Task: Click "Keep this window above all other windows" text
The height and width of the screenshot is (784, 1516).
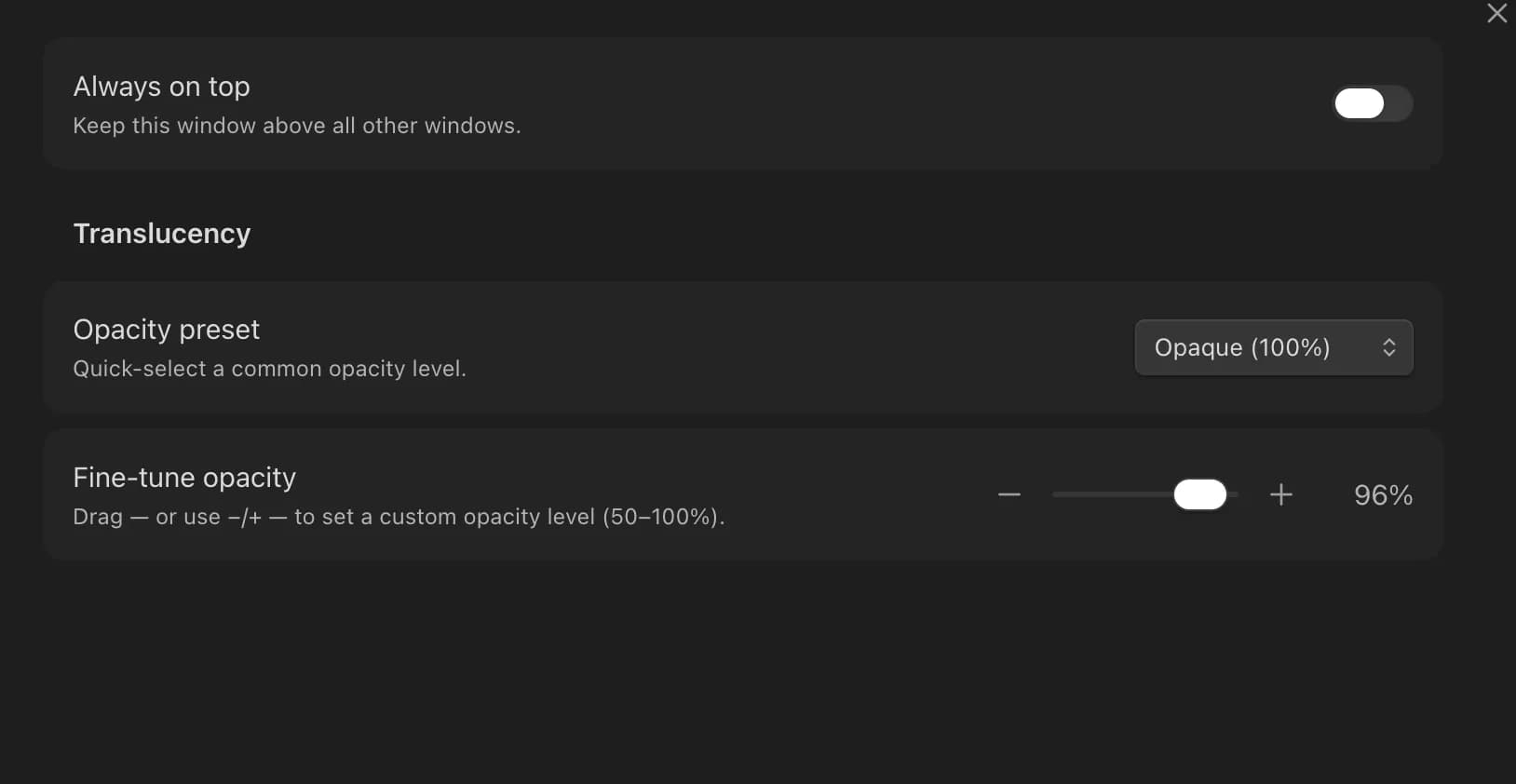Action: tap(297, 126)
